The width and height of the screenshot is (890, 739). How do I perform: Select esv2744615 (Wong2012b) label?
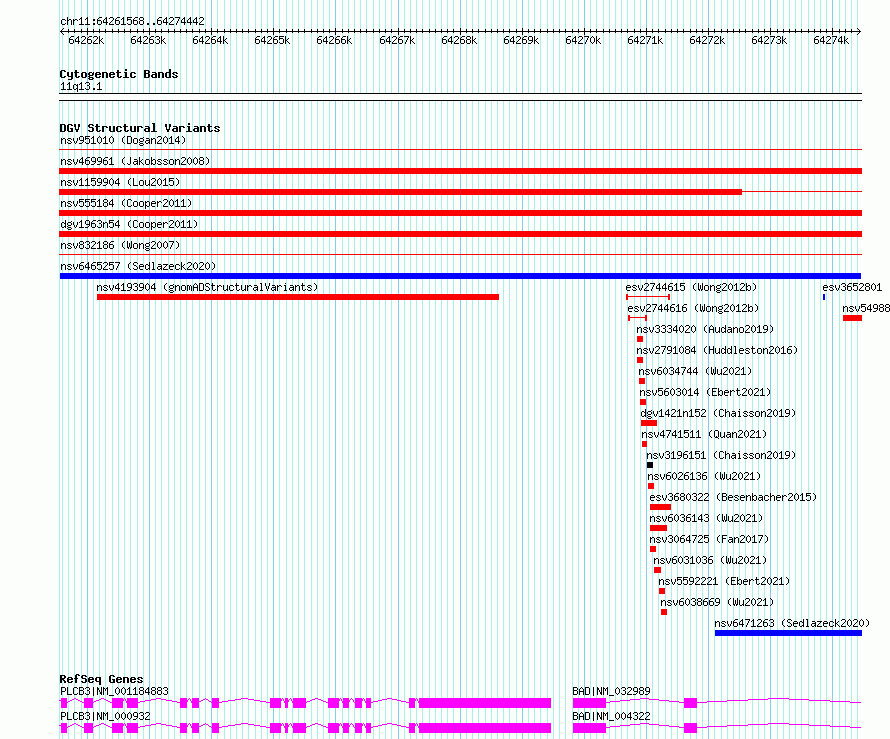pyautogui.click(x=691, y=287)
